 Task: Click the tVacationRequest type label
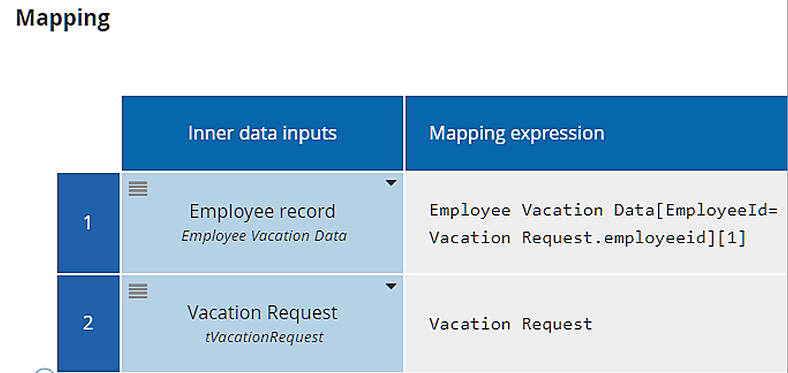pyautogui.click(x=264, y=337)
